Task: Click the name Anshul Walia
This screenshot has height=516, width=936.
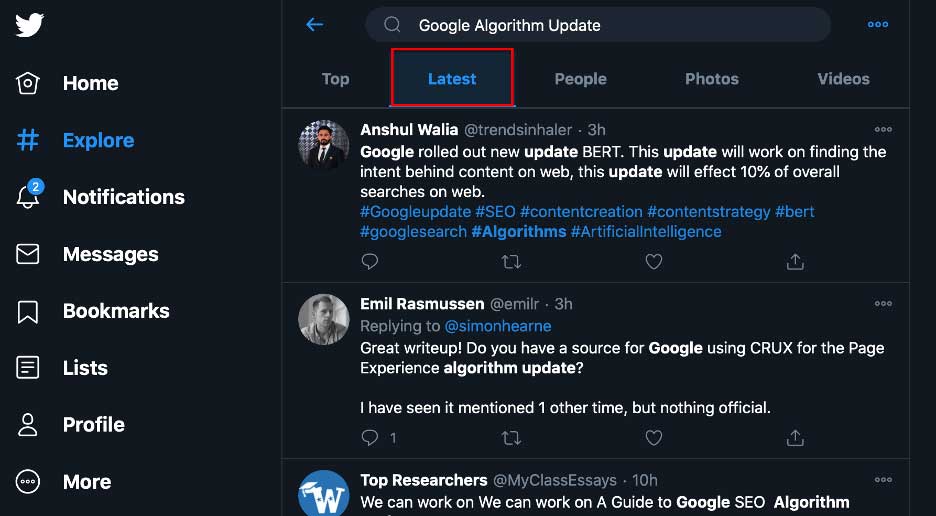Action: point(409,130)
